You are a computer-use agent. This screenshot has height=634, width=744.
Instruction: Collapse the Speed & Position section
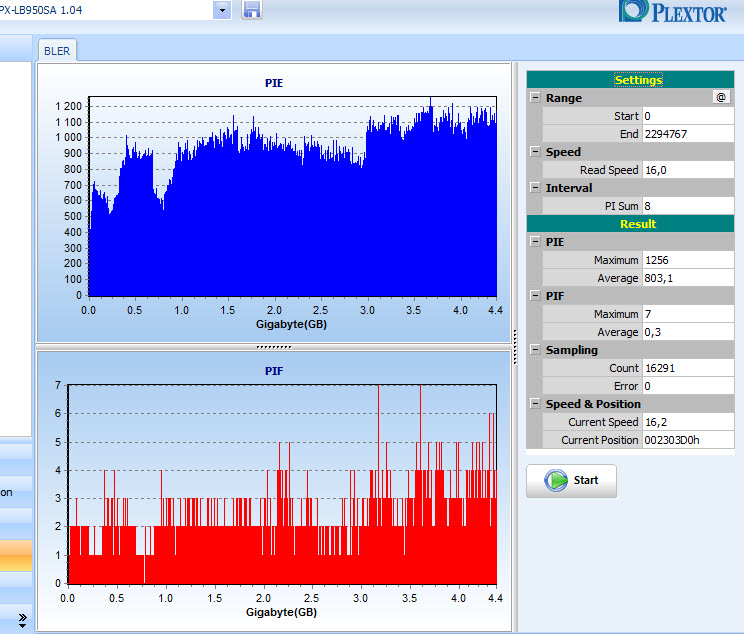point(535,404)
